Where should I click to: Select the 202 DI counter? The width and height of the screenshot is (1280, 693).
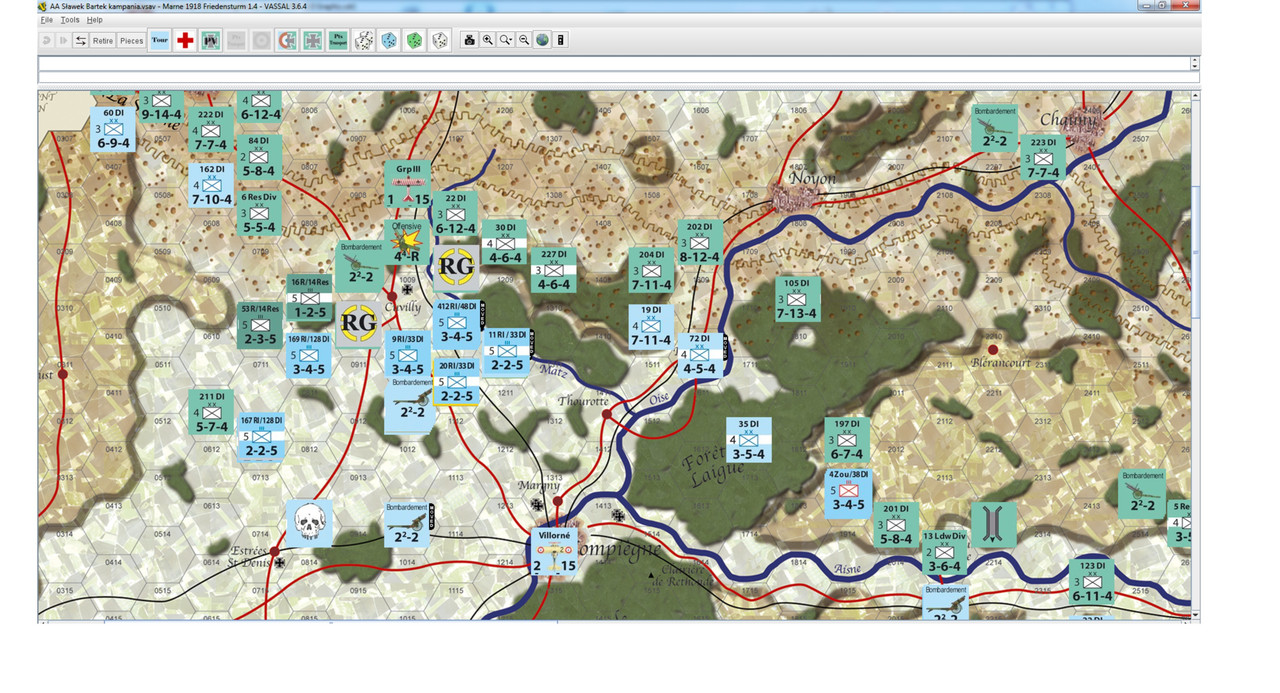699,243
